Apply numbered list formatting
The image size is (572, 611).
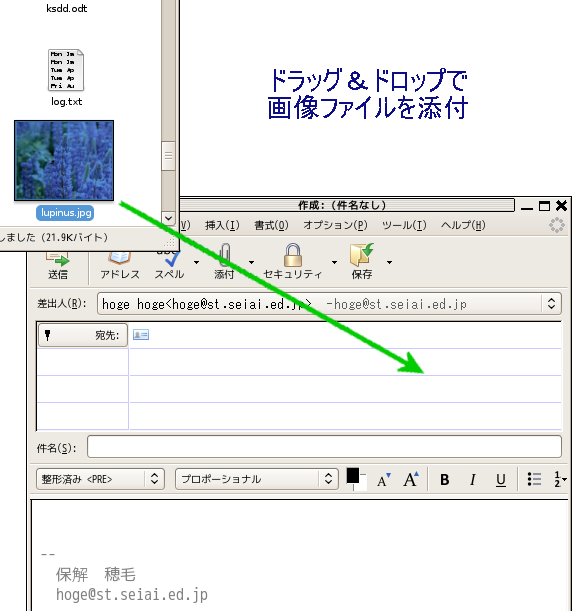click(x=560, y=480)
